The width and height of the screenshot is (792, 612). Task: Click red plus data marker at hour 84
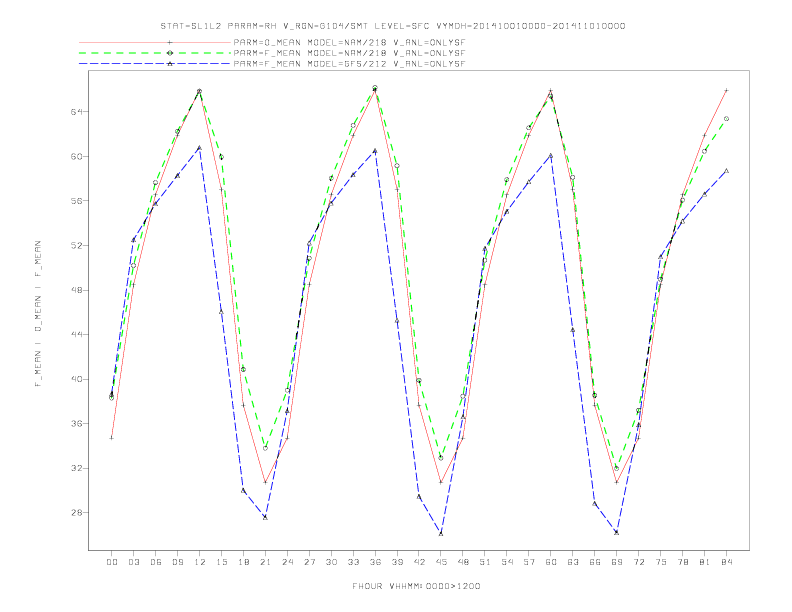pos(726,90)
